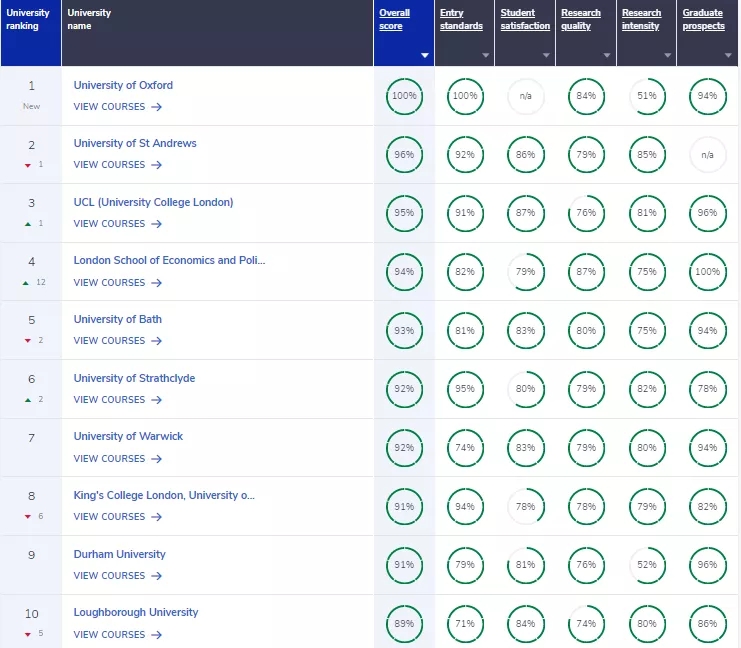The height and width of the screenshot is (648, 741).
Task: Open Graduate prospects sort dropdown arrow
Action: point(729,55)
